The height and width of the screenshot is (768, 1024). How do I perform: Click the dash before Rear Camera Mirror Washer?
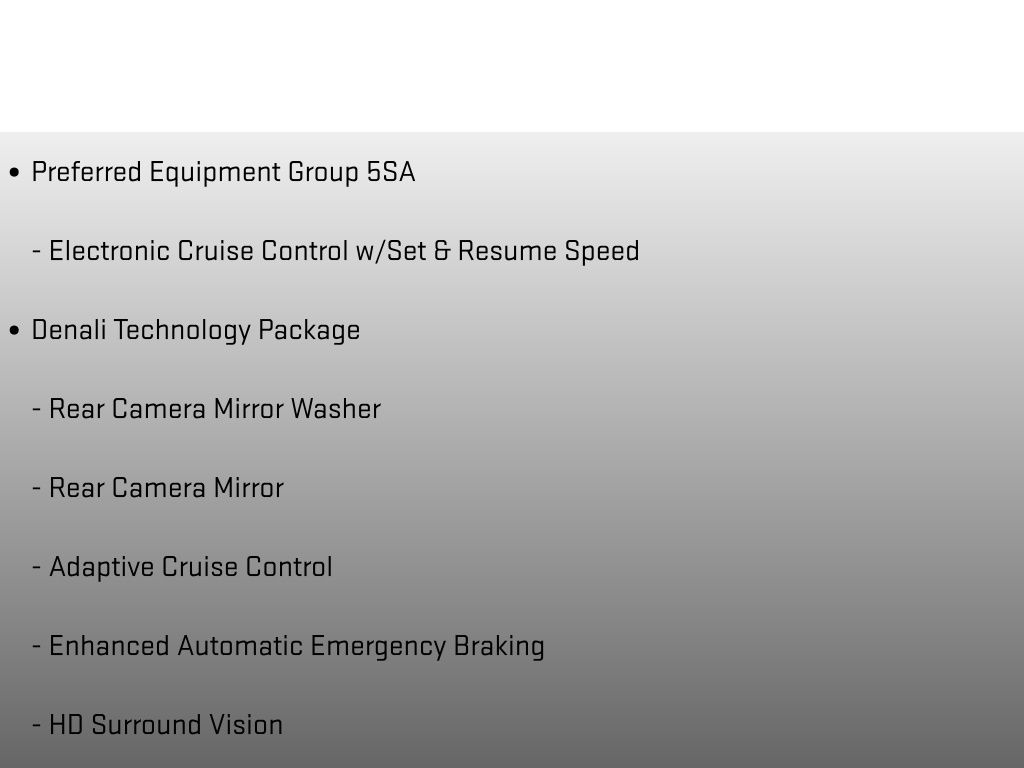tap(37, 409)
